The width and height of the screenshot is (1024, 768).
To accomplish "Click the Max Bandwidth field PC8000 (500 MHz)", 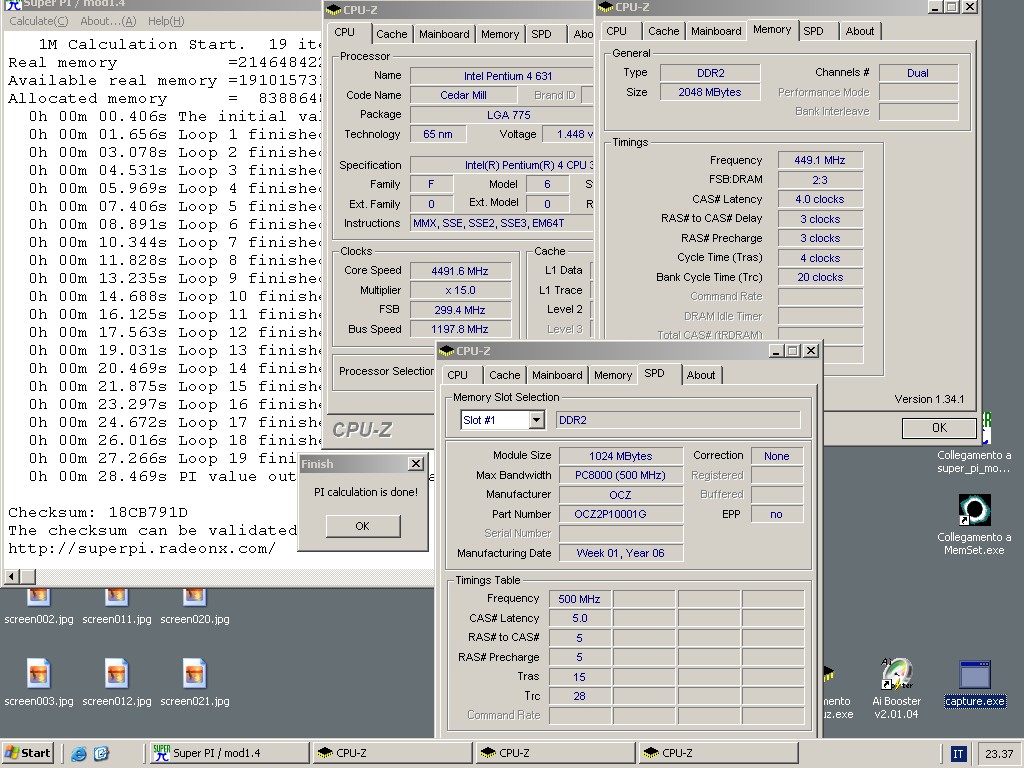I will (621, 475).
